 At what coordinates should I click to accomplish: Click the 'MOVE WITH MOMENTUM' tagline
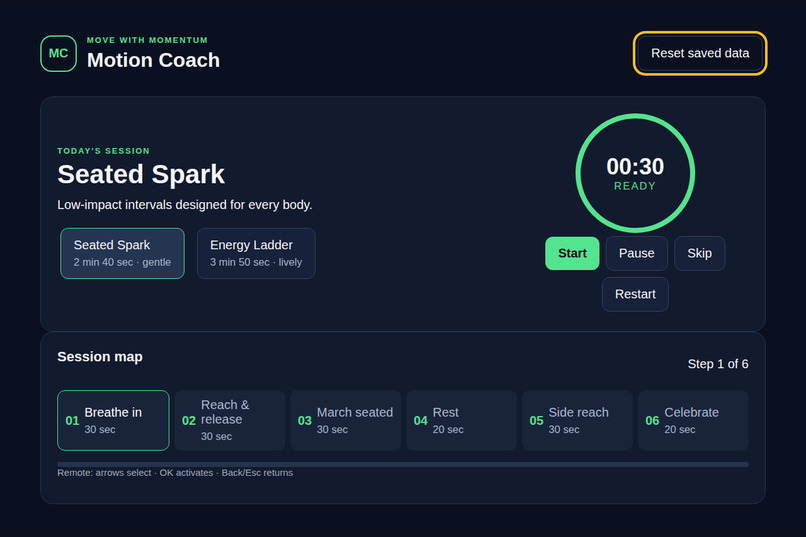pyautogui.click(x=148, y=40)
